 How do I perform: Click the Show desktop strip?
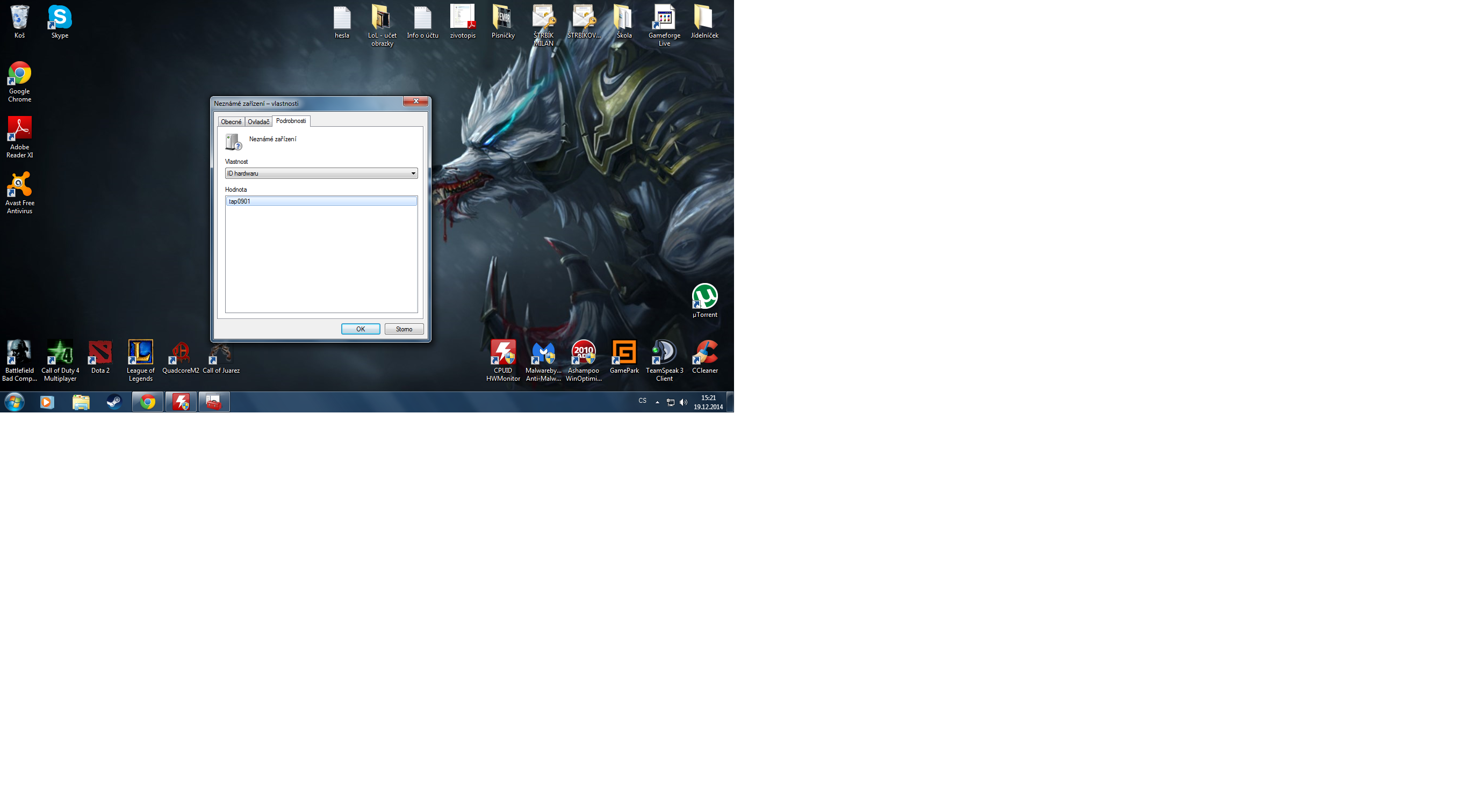click(x=730, y=402)
